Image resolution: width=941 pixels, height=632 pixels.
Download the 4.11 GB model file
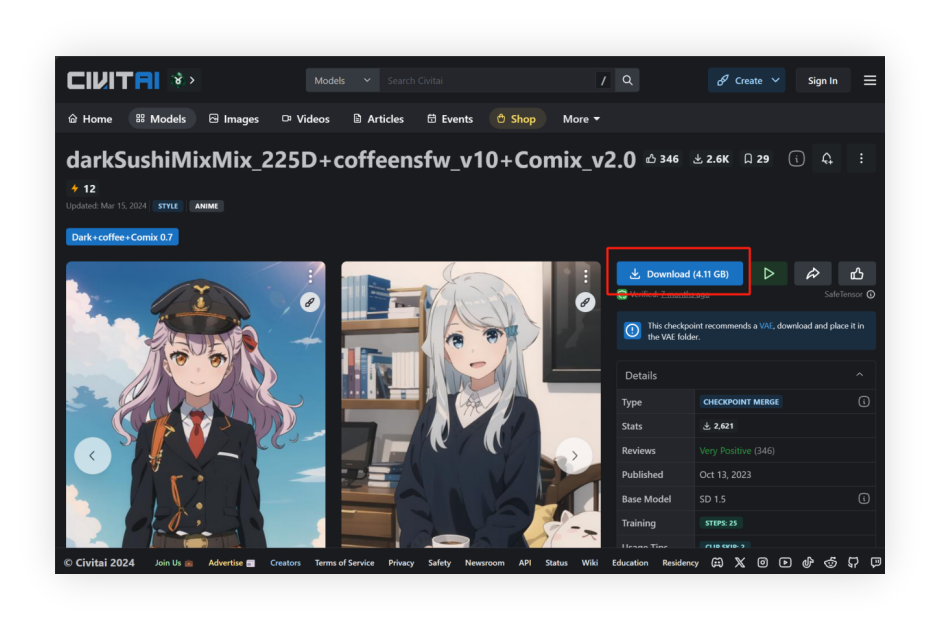[x=679, y=273]
